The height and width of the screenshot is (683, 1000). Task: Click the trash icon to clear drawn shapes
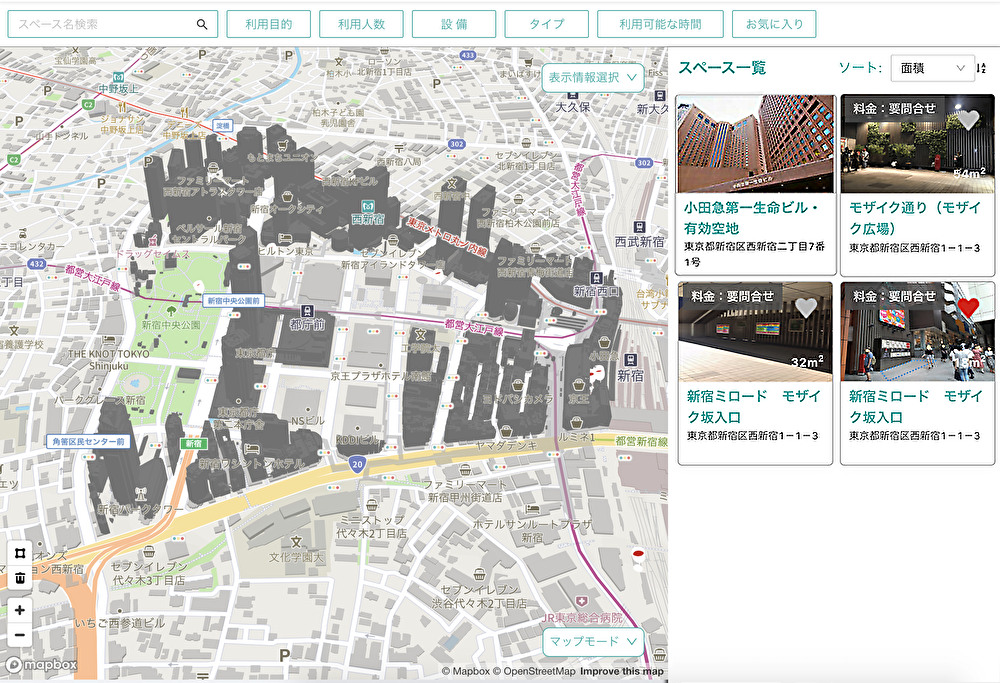point(20,578)
